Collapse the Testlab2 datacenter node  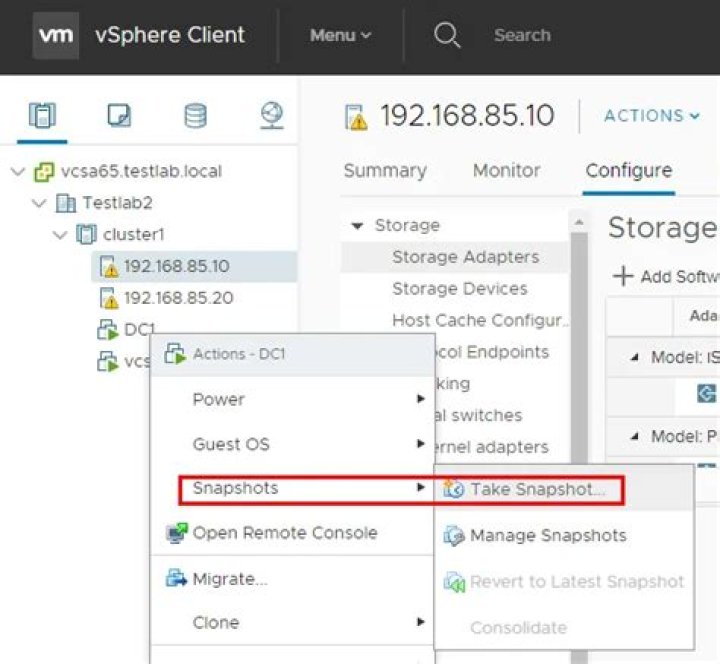click(x=39, y=203)
